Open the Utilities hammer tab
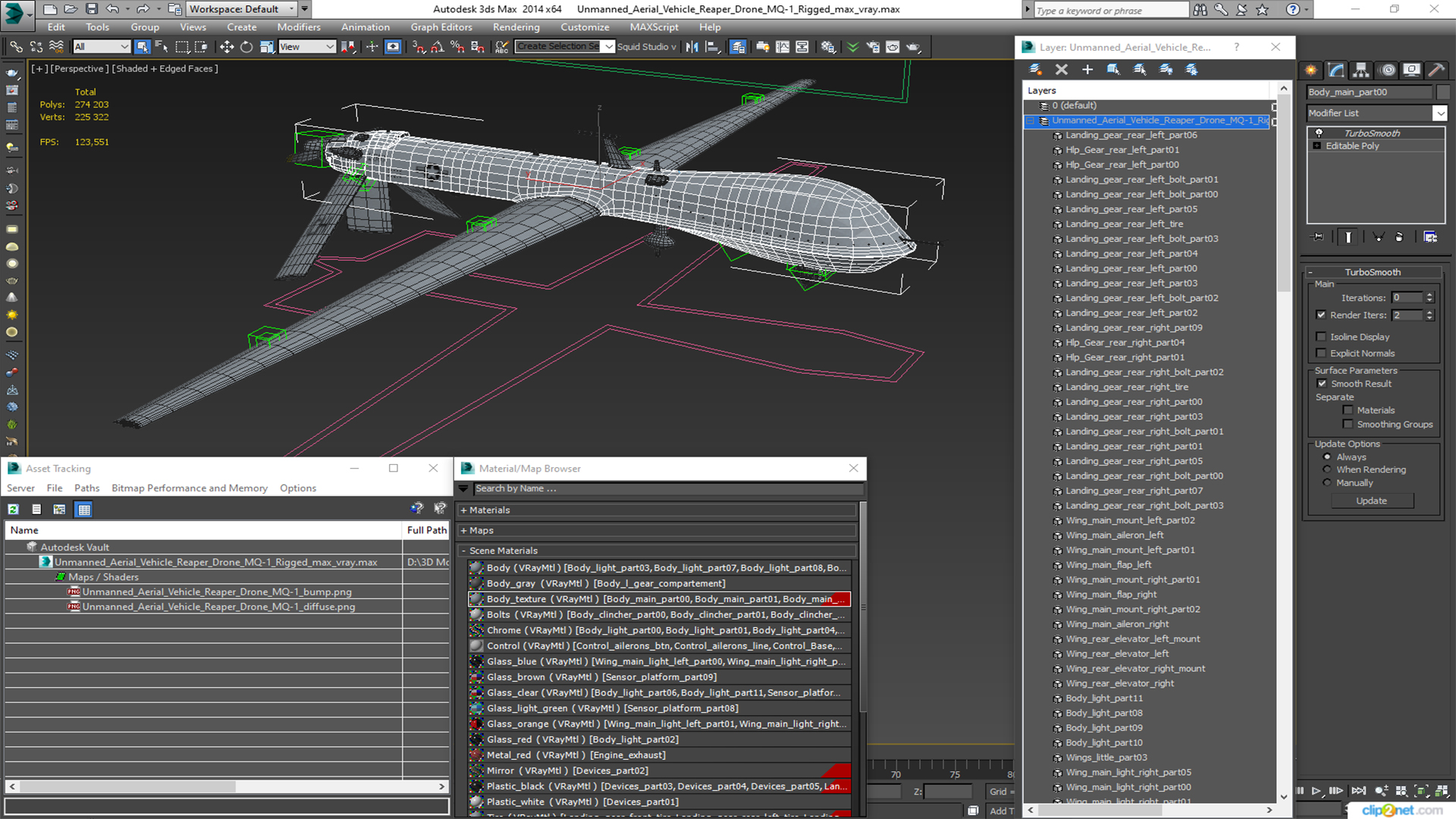The height and width of the screenshot is (819, 1456). coord(1436,70)
